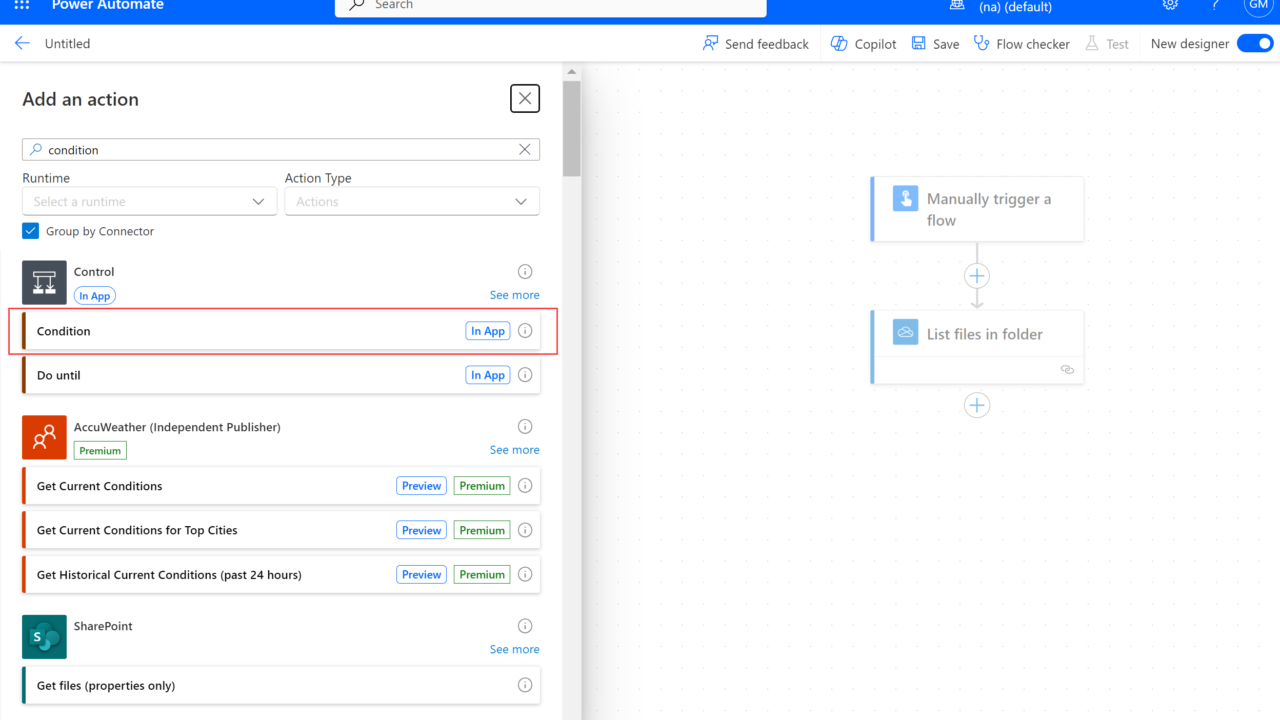Screen dimensions: 1280x720
Task: Close the Add an action panel
Action: pyautogui.click(x=525, y=98)
